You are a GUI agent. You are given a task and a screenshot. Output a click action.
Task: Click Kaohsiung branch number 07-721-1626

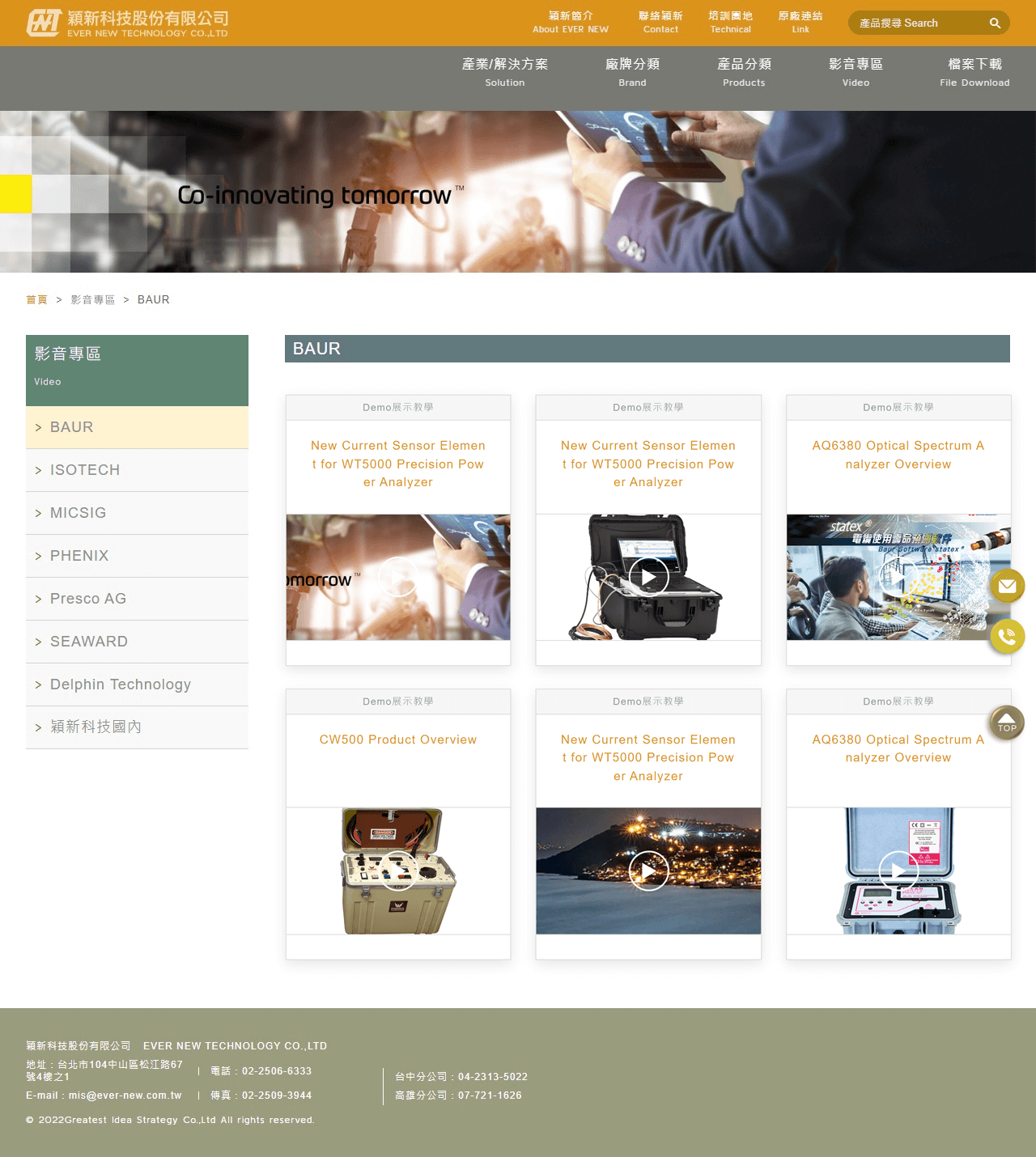point(490,1096)
